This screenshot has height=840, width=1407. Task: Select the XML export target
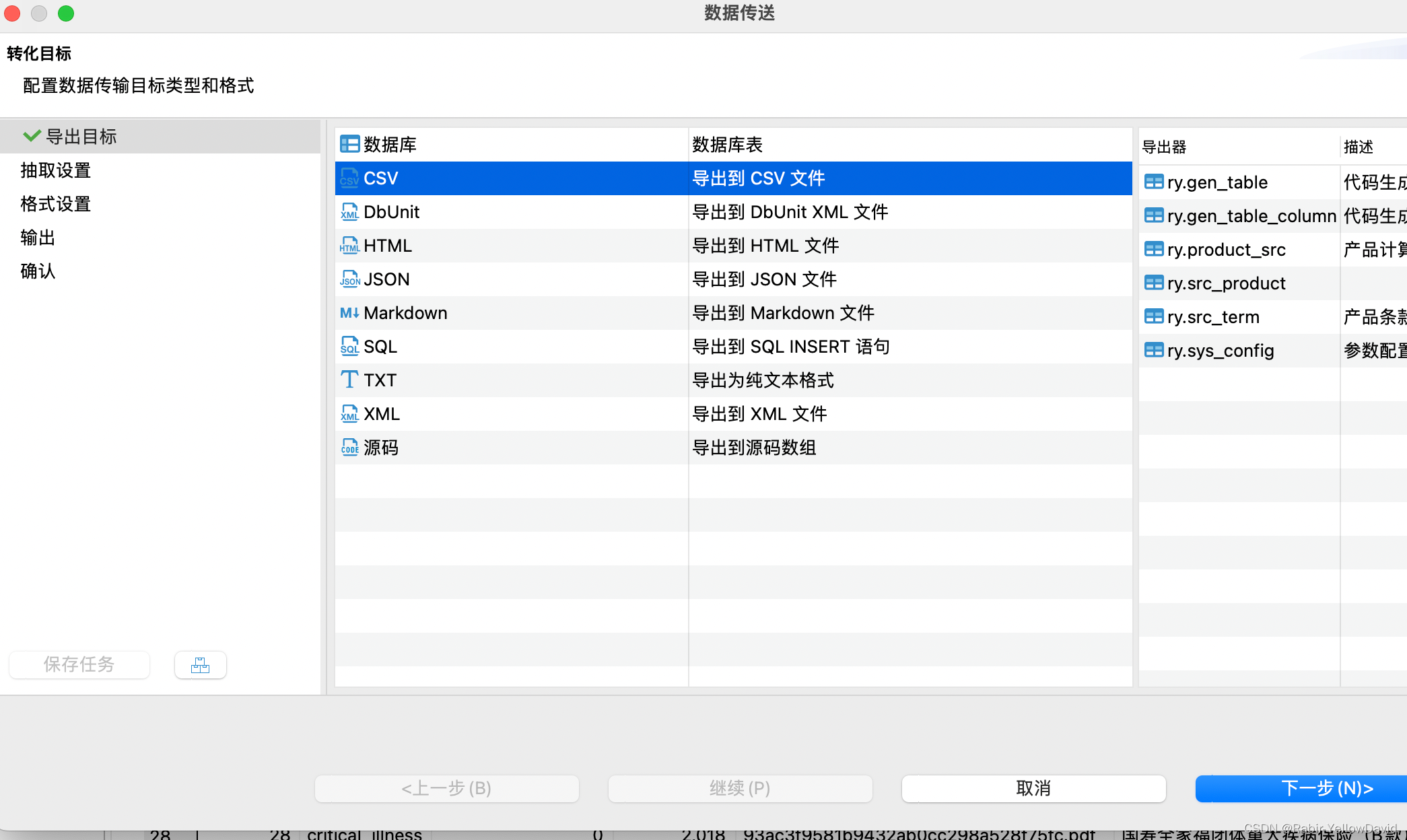coord(734,414)
